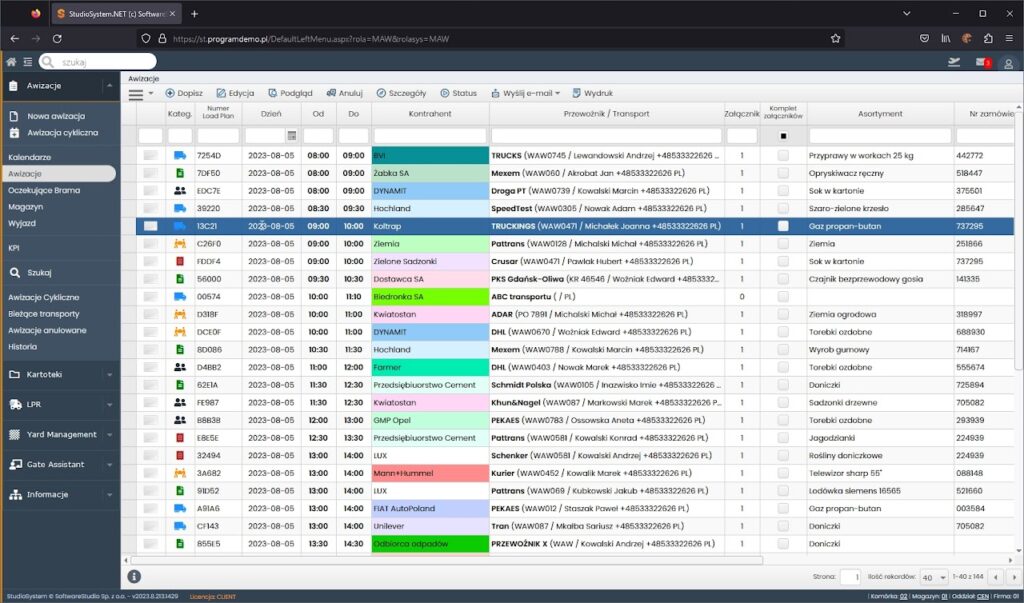Select Oczekujące Brama menu item
This screenshot has width=1024, height=603.
44,190
